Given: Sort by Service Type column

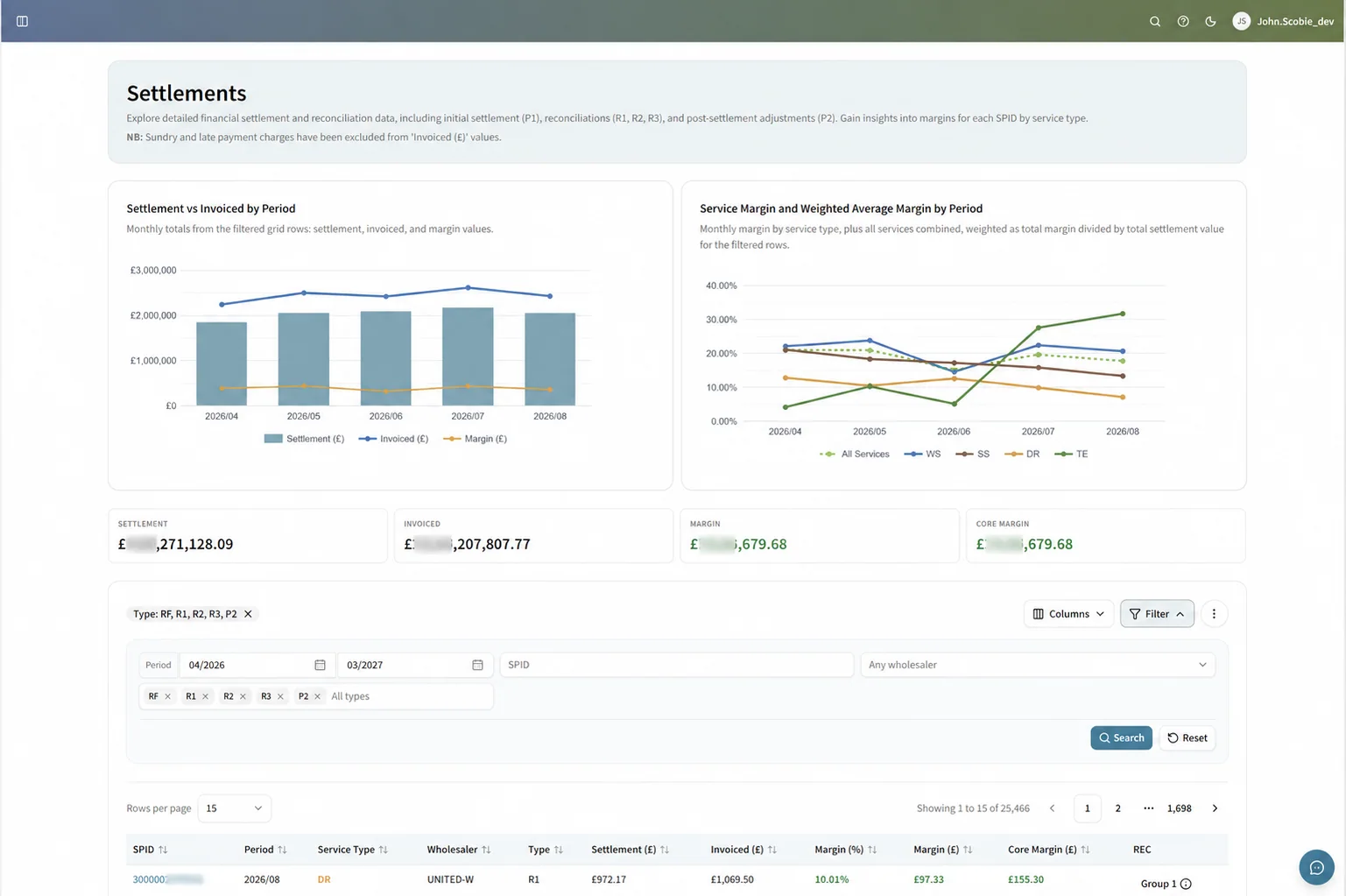Looking at the screenshot, I should (352, 850).
